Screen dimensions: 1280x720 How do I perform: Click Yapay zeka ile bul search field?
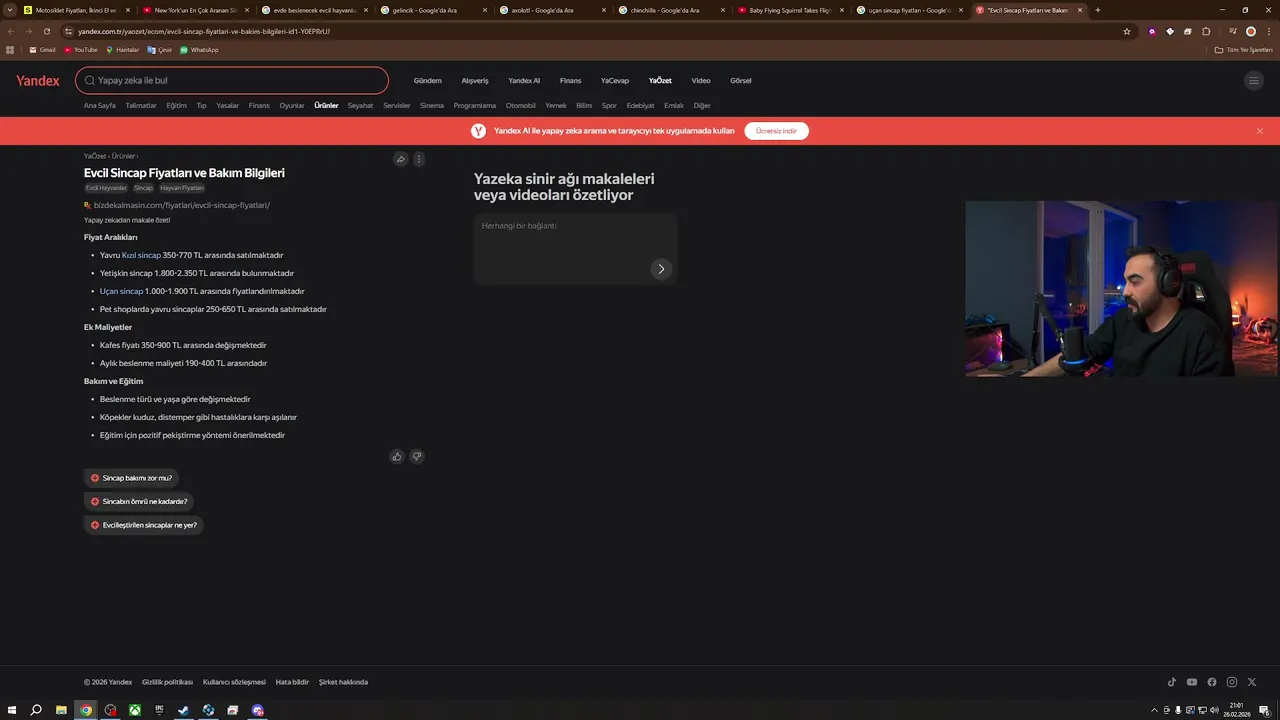tap(232, 80)
